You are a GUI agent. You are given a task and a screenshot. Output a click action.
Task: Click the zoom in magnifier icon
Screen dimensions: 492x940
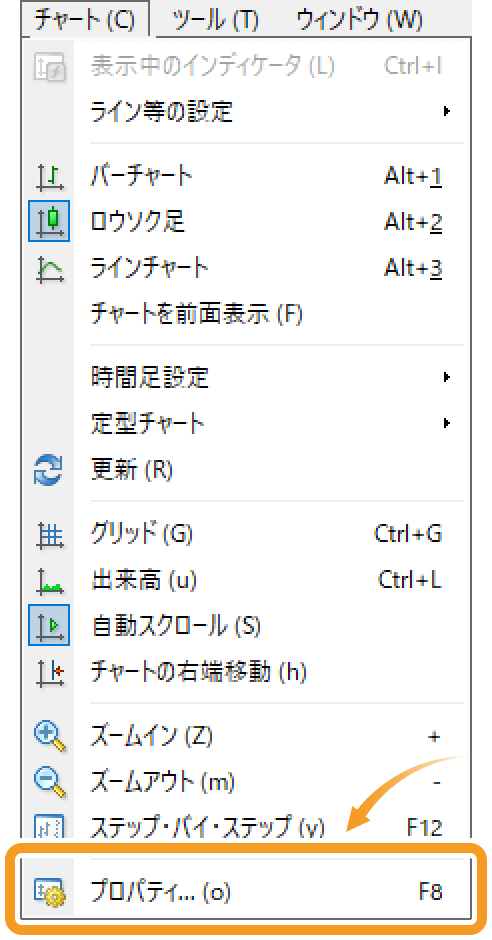pos(49,737)
